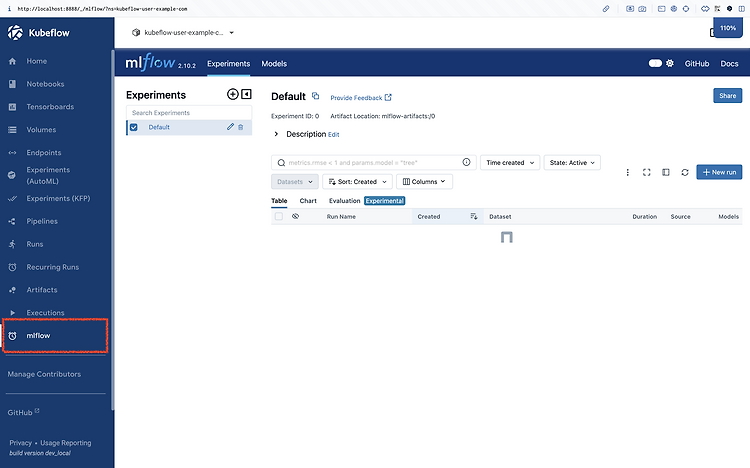This screenshot has height=468, width=750.
Task: Open the Provide Feedback link
Action: click(x=361, y=98)
